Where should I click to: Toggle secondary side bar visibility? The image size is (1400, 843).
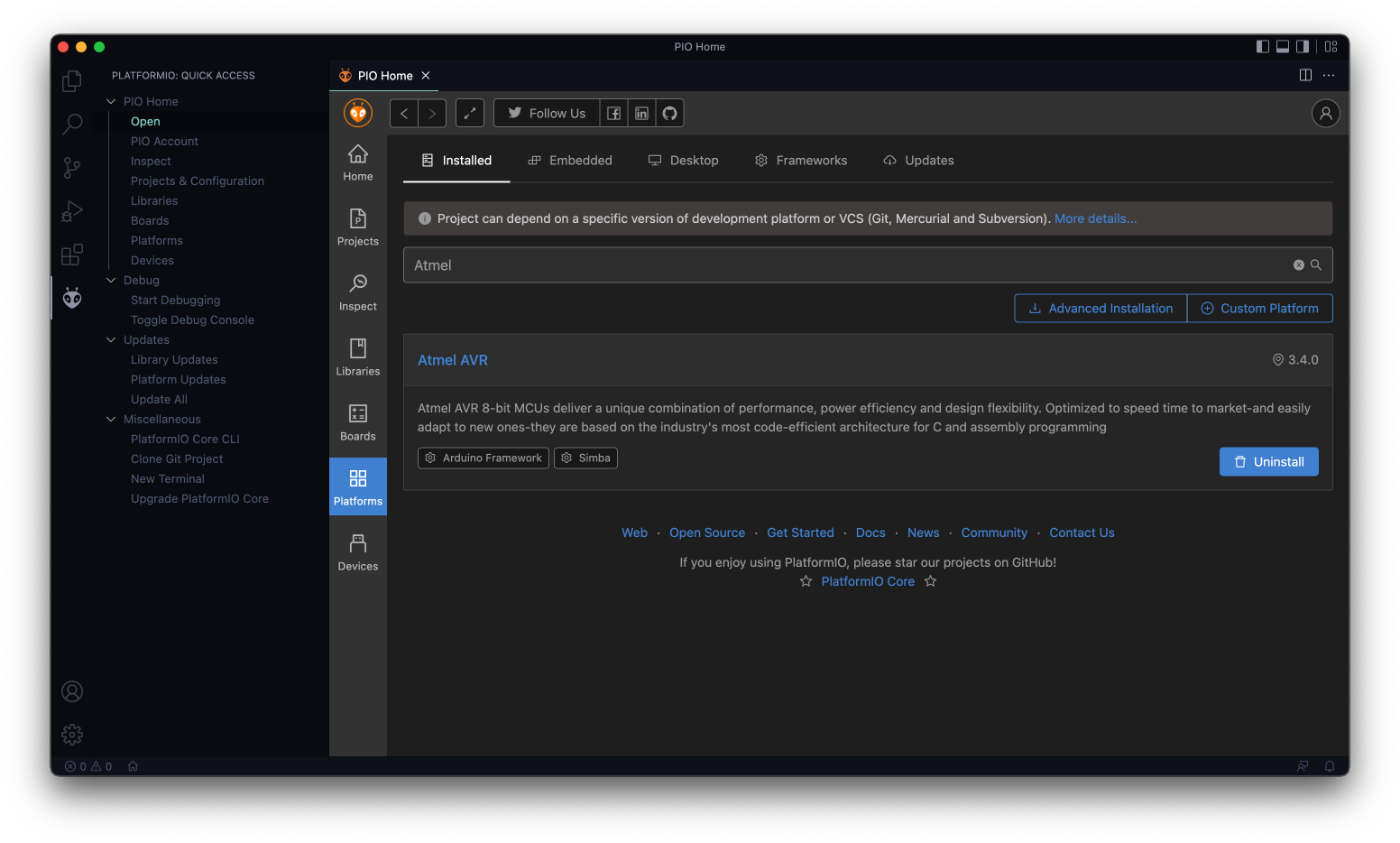click(x=1303, y=47)
